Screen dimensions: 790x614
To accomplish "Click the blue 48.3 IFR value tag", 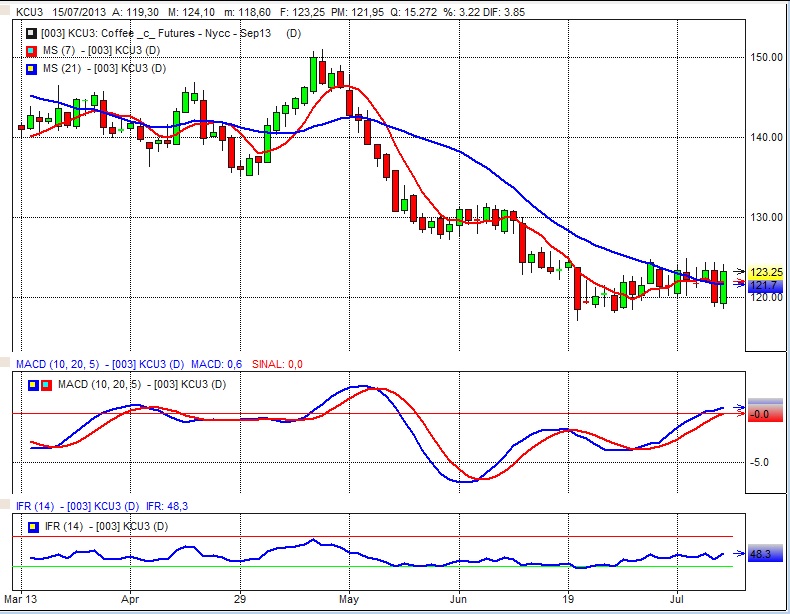I will [765, 553].
